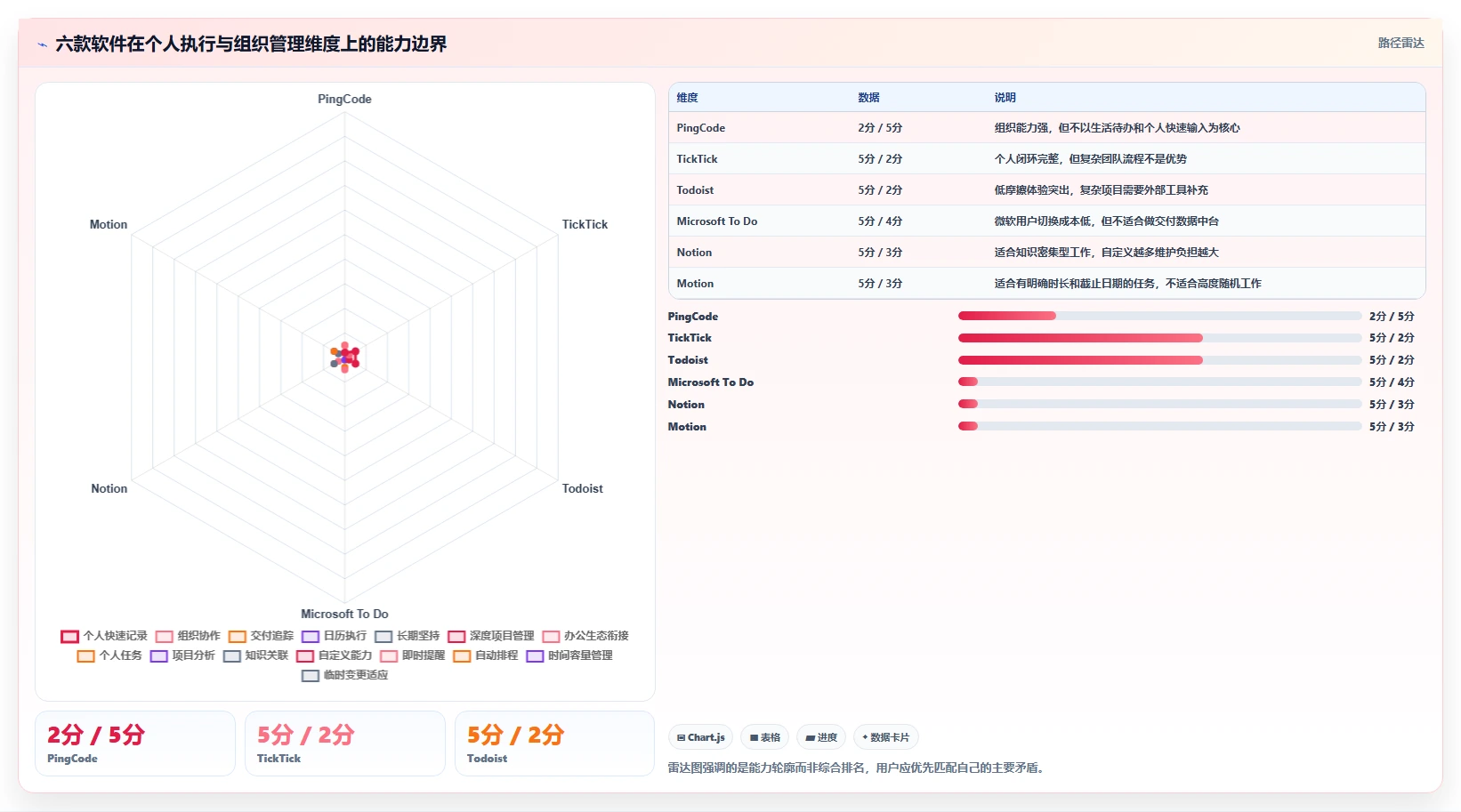Click the 自定义能力 legend color box
Viewport: 1461px width, 812px height.
[x=305, y=656]
